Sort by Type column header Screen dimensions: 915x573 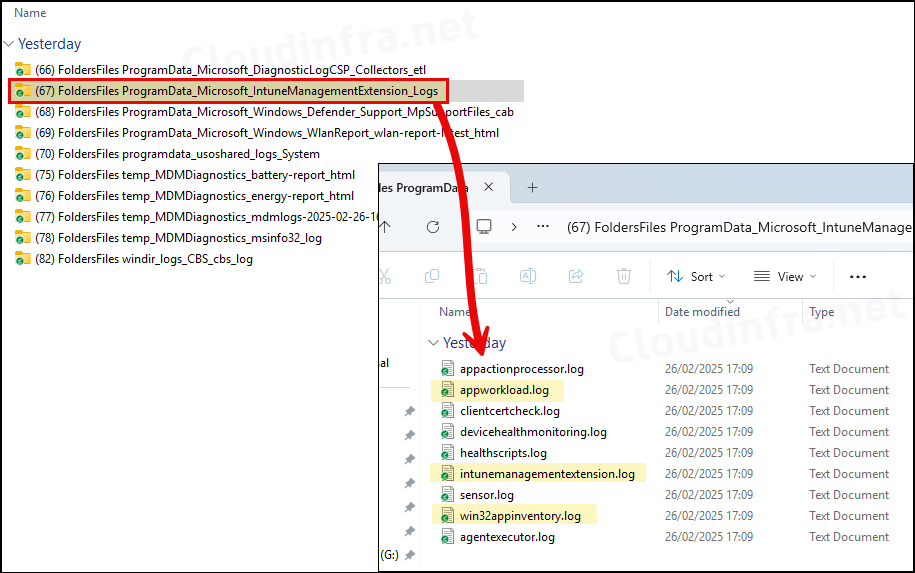pyautogui.click(x=821, y=312)
